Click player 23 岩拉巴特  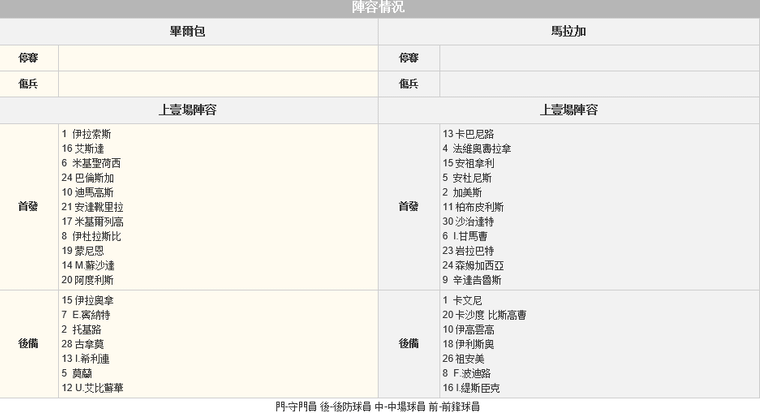(468, 251)
